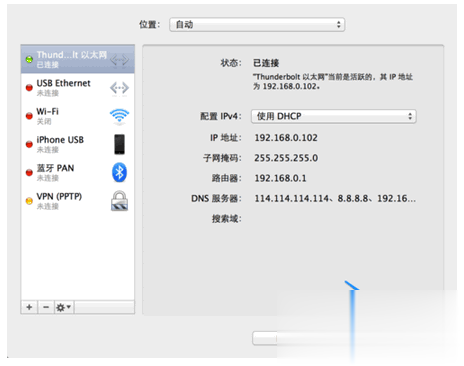Click the red status dot beside 蓝牙 PAN
The width and height of the screenshot is (464, 366).
[29, 173]
